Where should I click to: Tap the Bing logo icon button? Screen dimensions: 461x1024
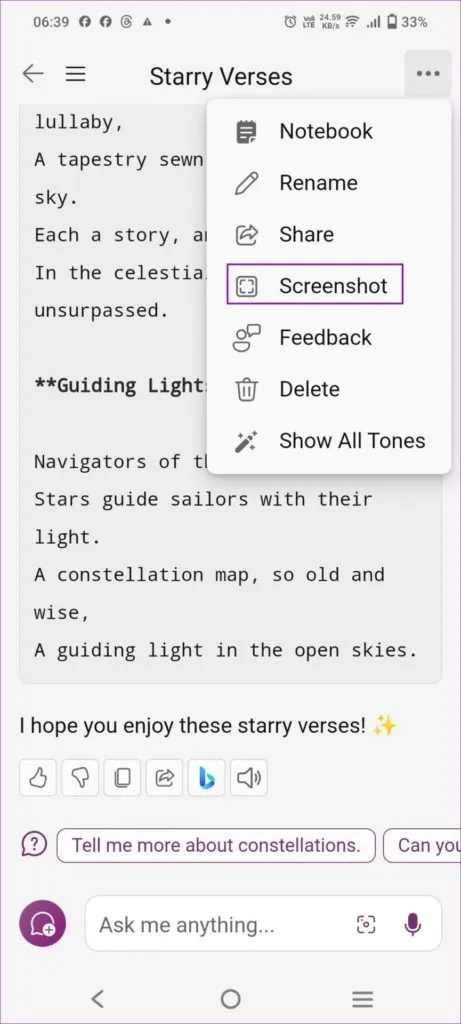coord(206,778)
